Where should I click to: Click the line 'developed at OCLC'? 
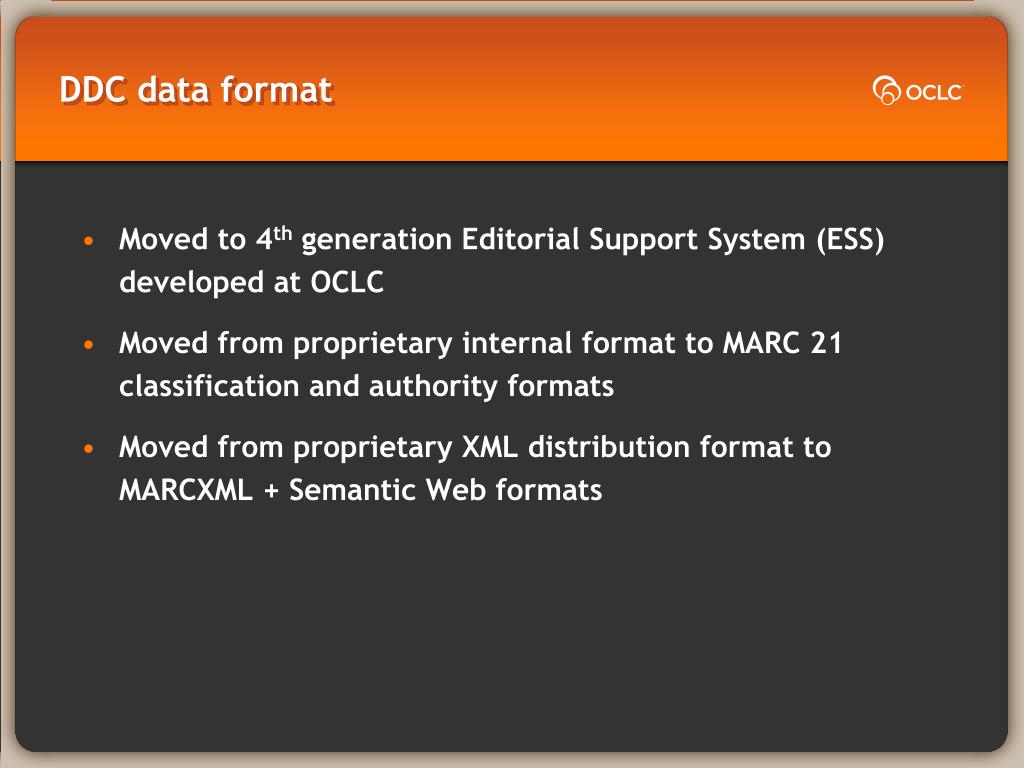click(251, 283)
